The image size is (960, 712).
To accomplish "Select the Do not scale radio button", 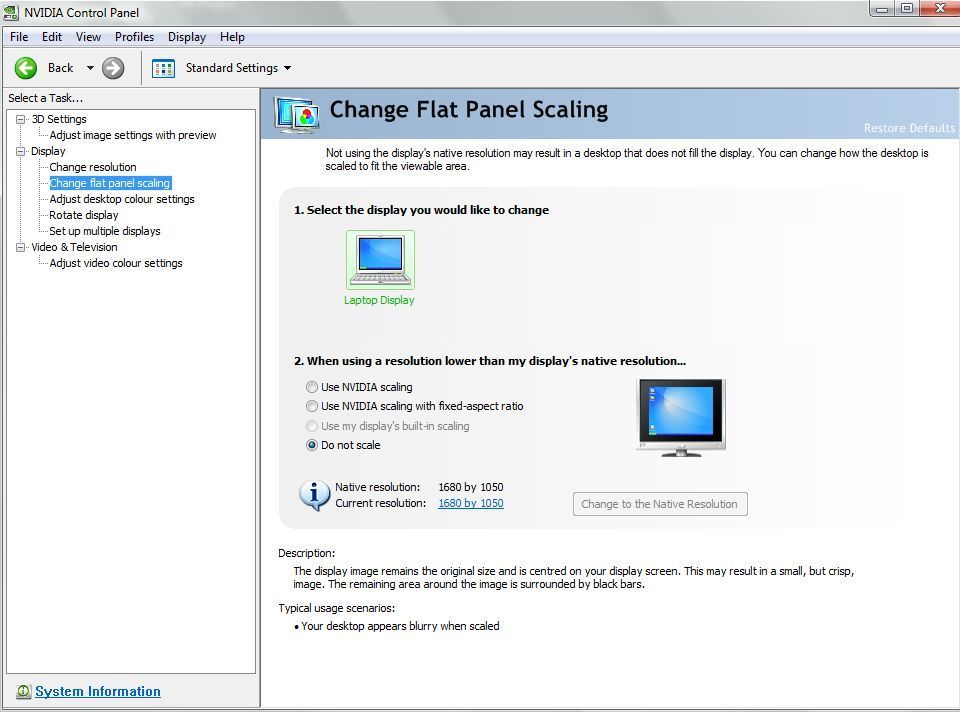I will point(312,445).
